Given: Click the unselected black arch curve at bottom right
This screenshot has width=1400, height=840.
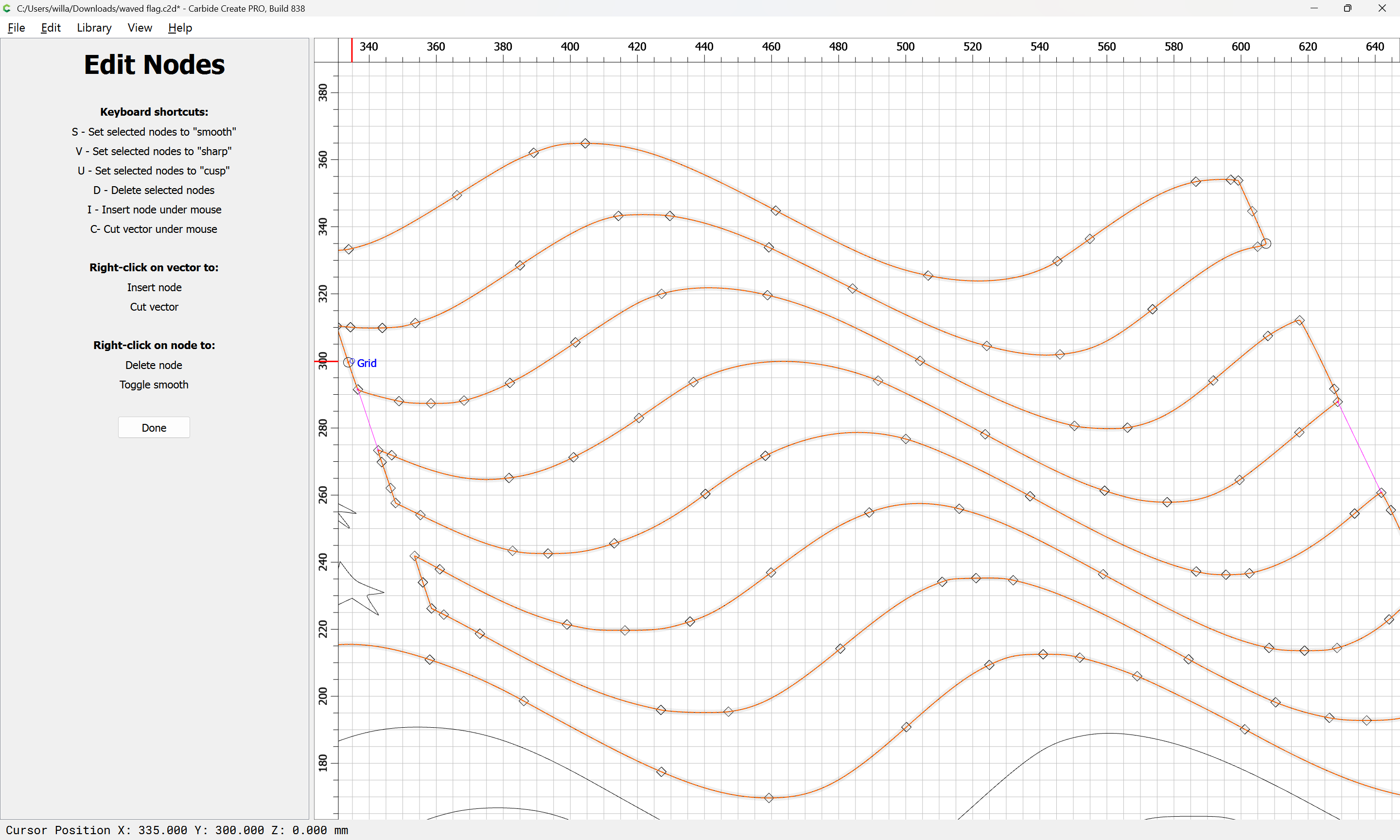Looking at the screenshot, I should 1109,734.
